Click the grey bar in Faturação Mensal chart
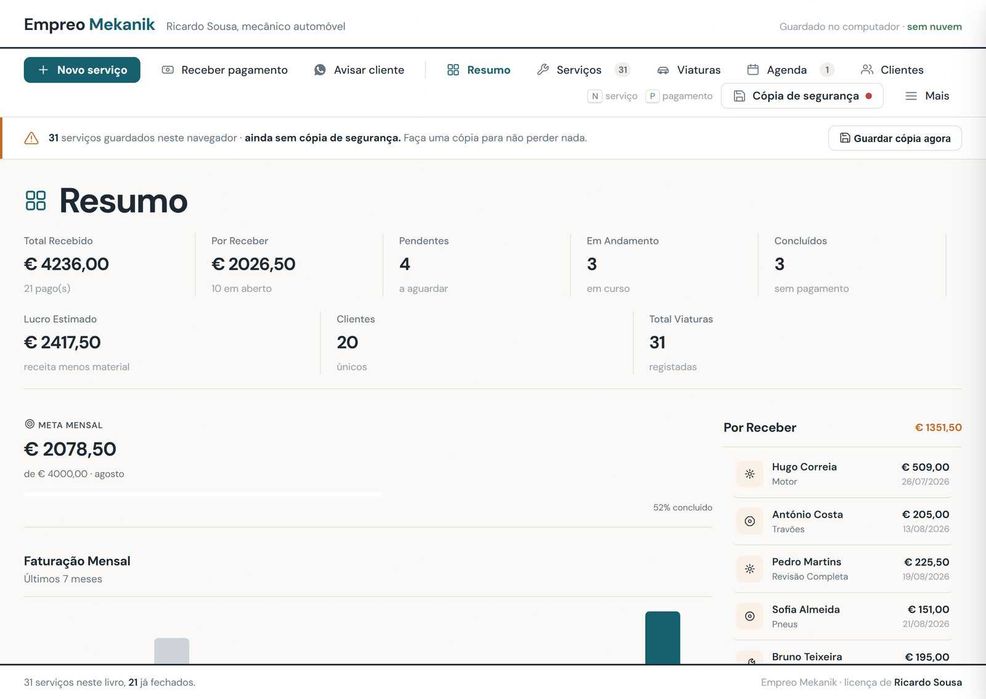The image size is (986, 699). tap(172, 651)
